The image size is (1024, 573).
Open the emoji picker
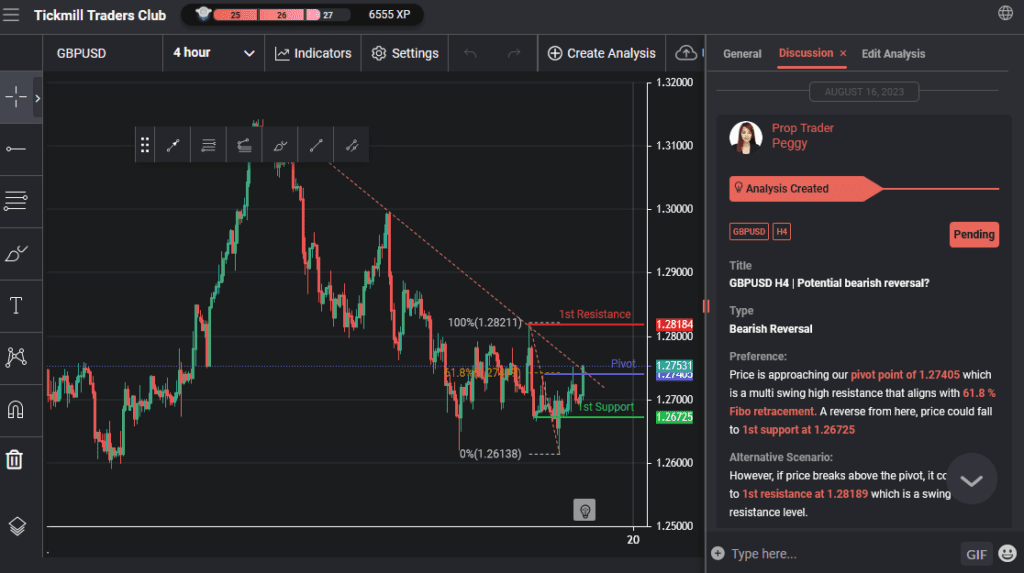[1006, 553]
